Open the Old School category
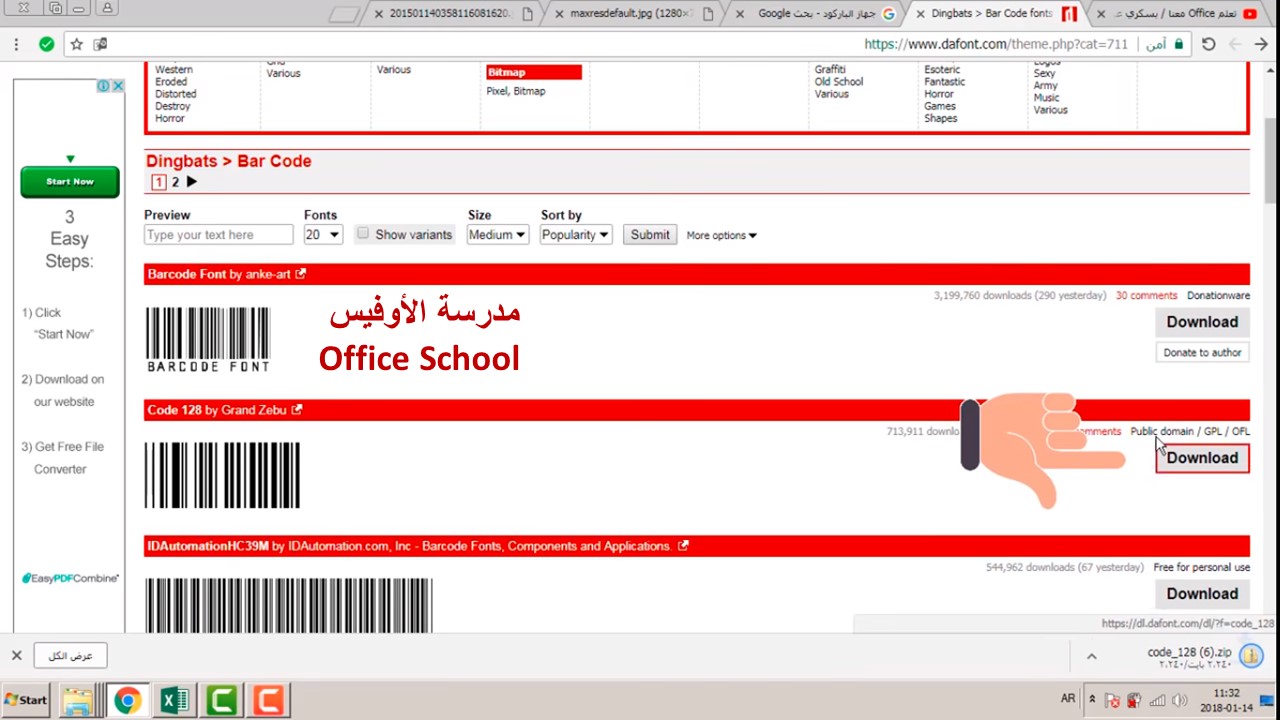Image resolution: width=1280 pixels, height=720 pixels. [838, 82]
